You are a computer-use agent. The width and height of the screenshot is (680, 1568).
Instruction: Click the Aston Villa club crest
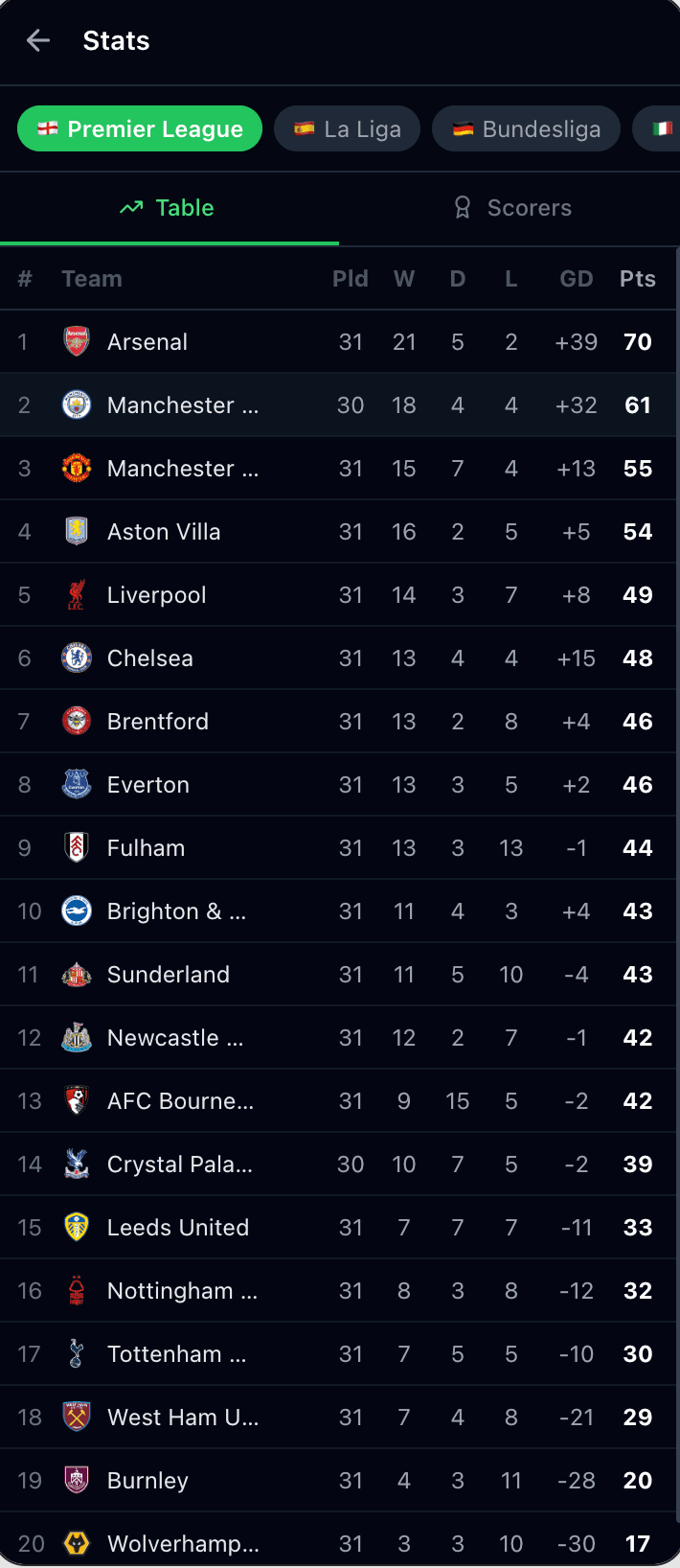point(77,532)
